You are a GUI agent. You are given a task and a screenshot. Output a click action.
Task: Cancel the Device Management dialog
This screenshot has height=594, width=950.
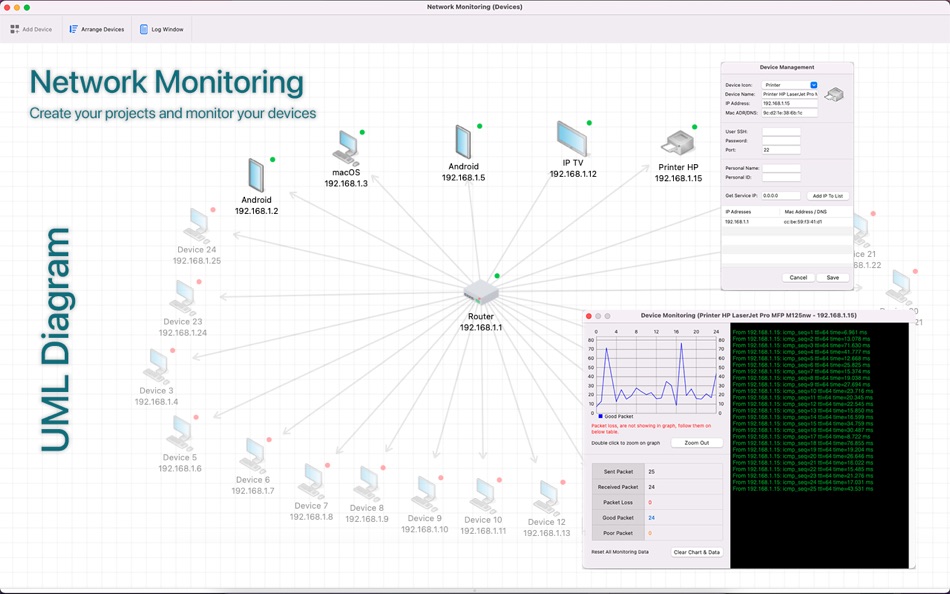click(797, 277)
